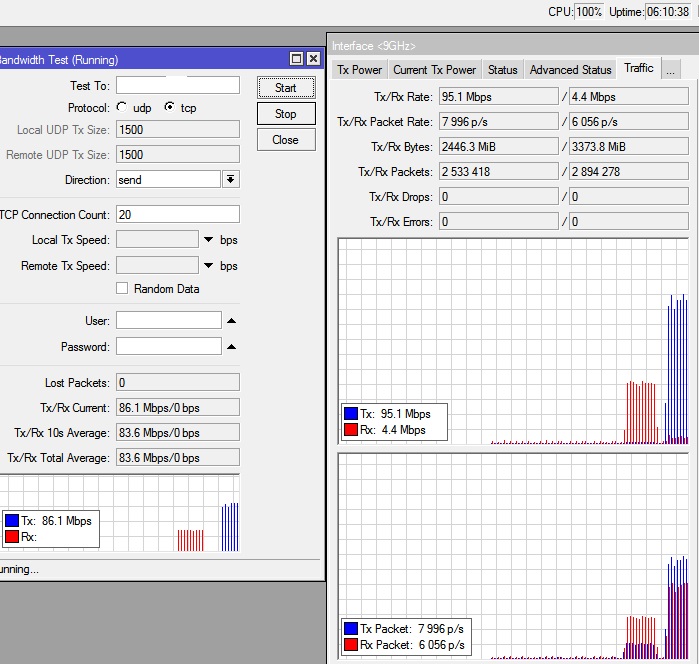Expand the Remote Tx Speed option arrow
Screen dimensions: 699x664
[208, 265]
